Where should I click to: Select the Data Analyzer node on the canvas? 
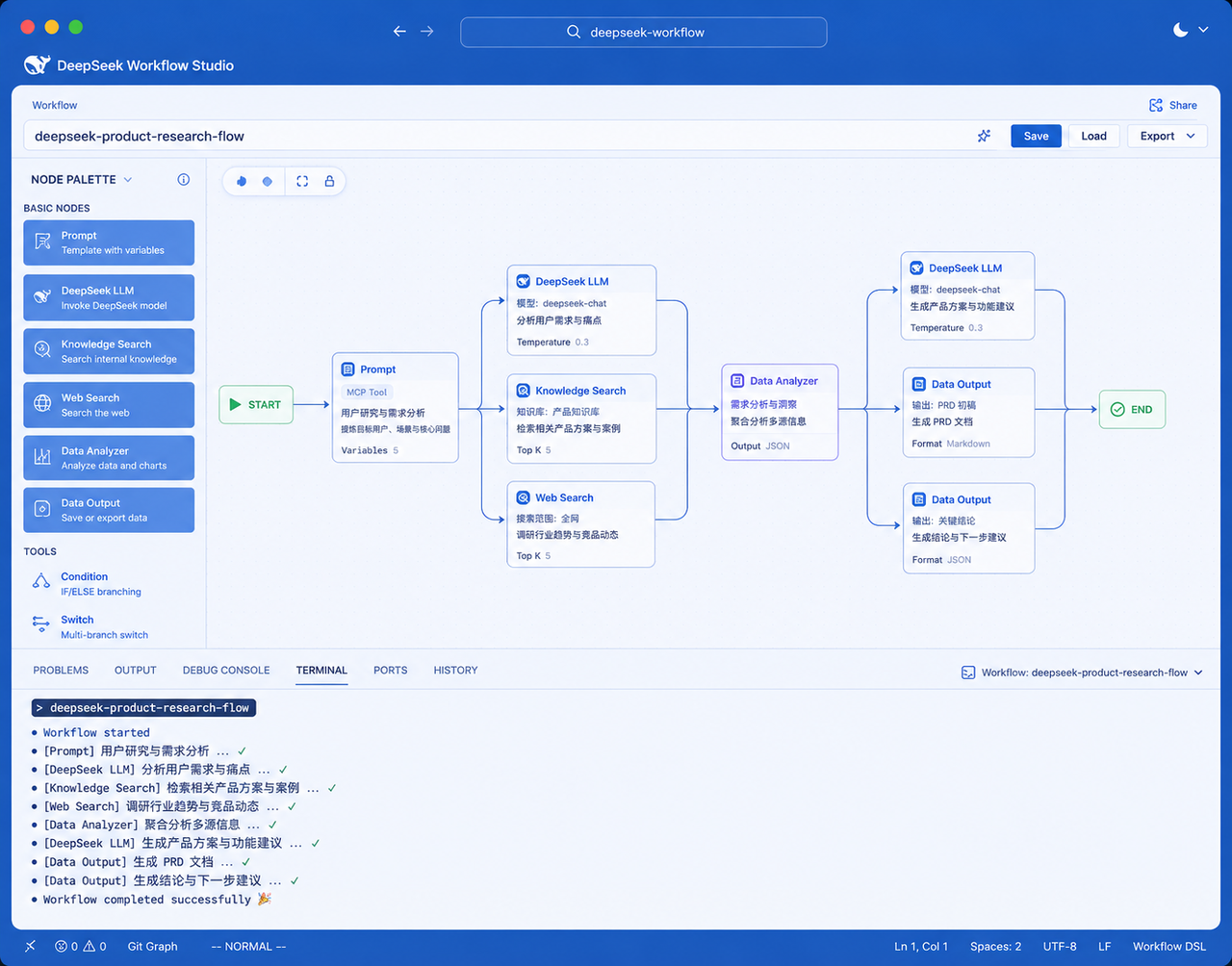click(x=780, y=412)
